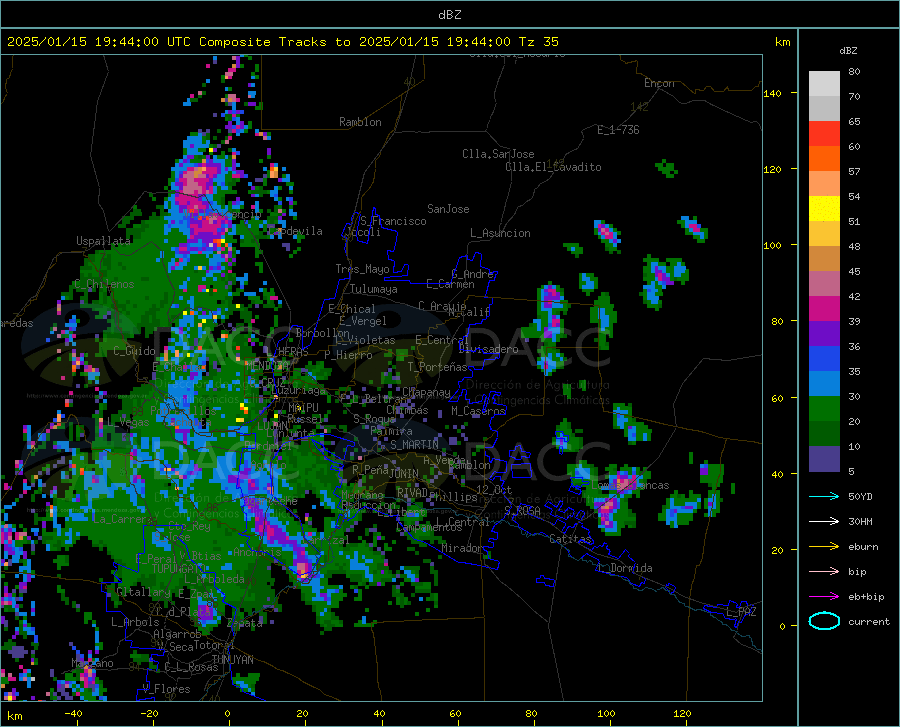Viewport: 900px width, 727px height.
Task: Click the 'Chapanay' map label
Action: point(426,392)
